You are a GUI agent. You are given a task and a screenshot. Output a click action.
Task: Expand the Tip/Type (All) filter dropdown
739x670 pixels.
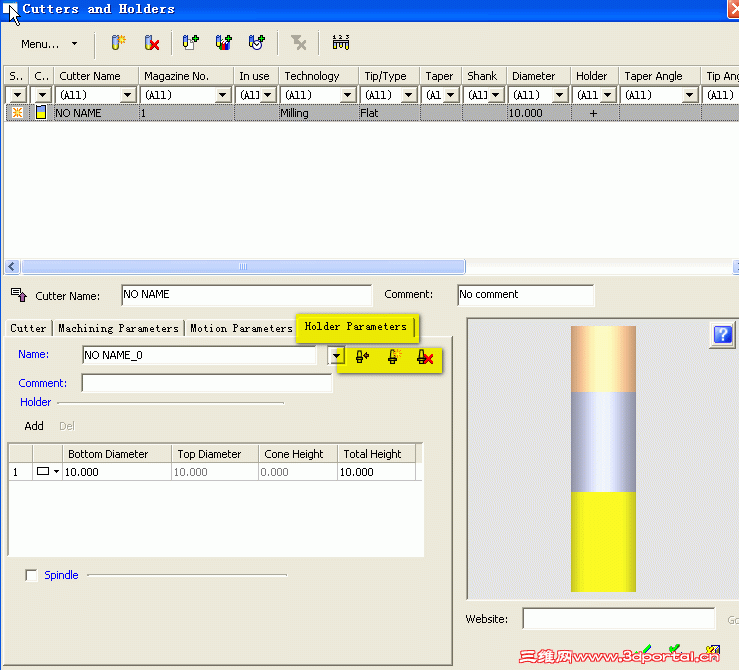(x=409, y=95)
